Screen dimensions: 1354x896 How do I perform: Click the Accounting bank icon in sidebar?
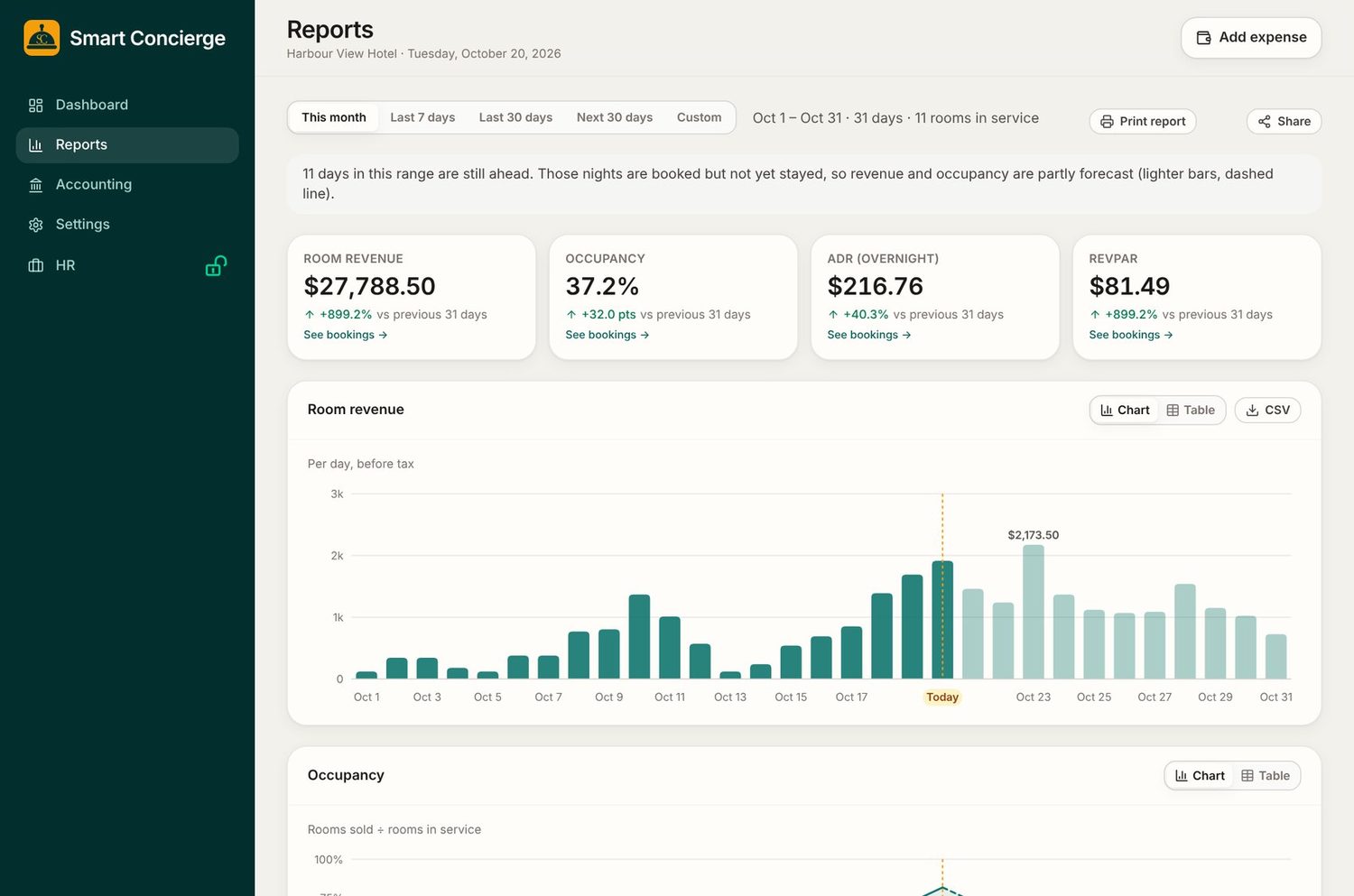point(36,185)
